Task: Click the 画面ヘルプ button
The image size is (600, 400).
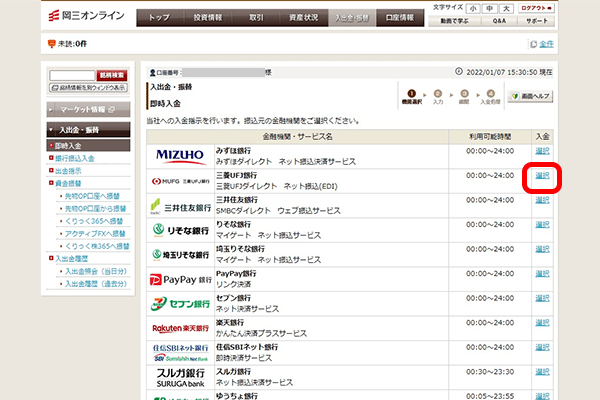Action: pos(531,96)
